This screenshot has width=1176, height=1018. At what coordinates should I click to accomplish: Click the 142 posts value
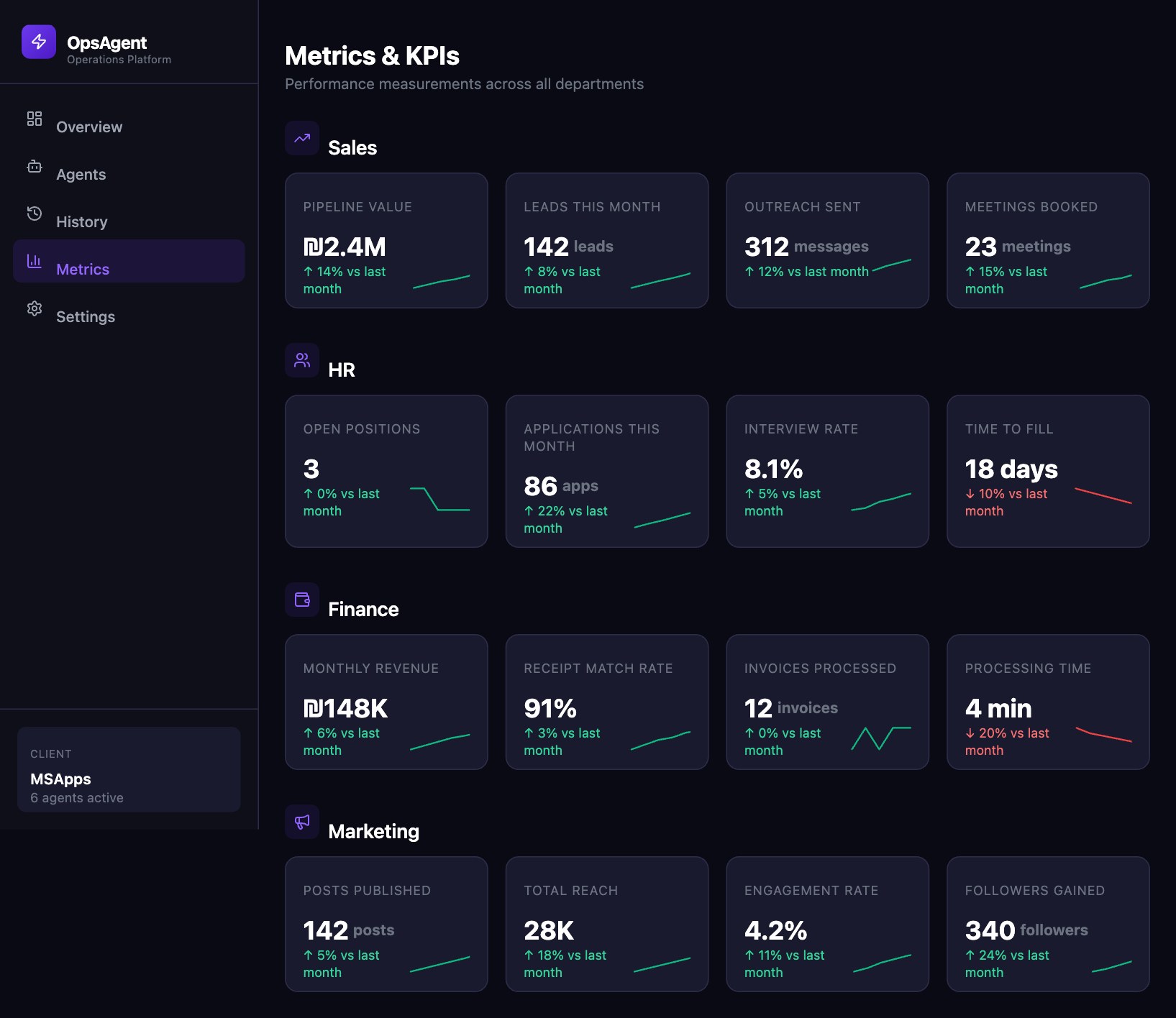(349, 930)
